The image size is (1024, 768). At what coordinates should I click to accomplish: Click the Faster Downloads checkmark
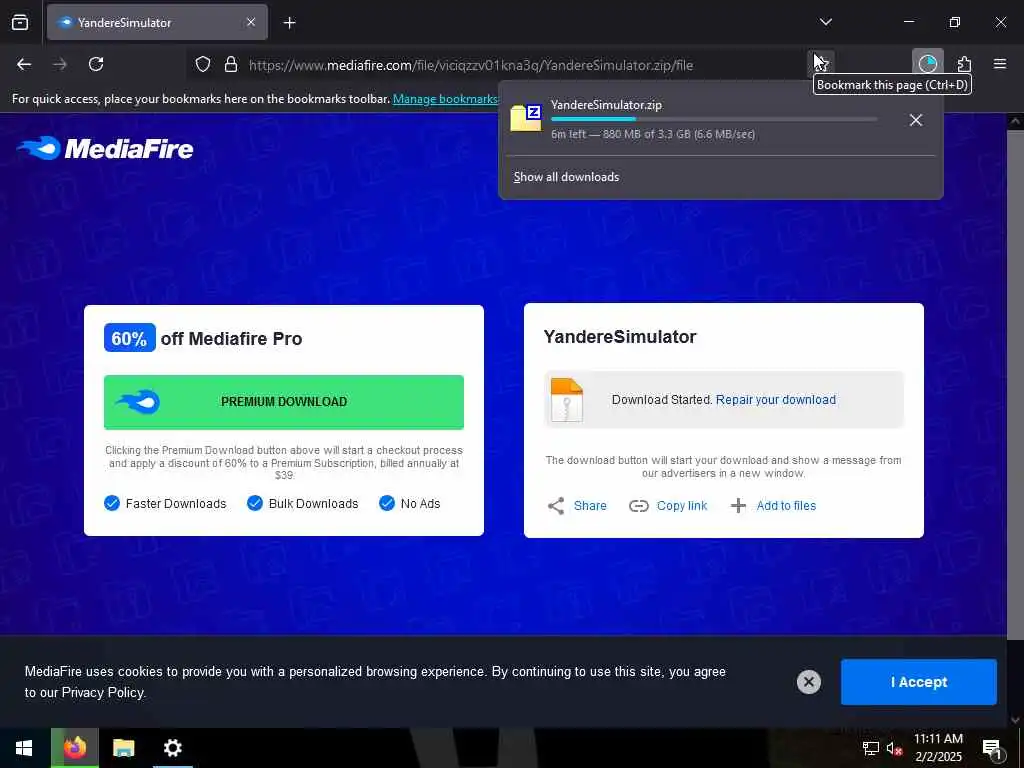112,504
